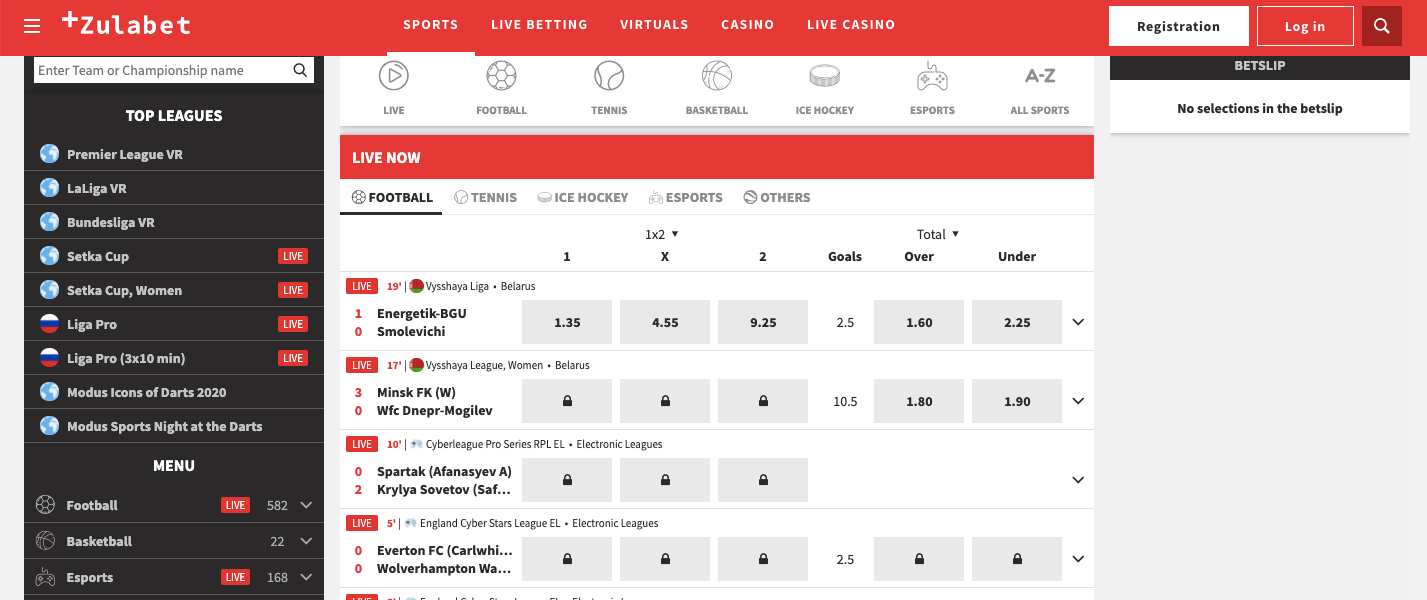The width and height of the screenshot is (1427, 600).
Task: Bet 1.35 on Energetik-BGU win
Action: pyautogui.click(x=567, y=322)
